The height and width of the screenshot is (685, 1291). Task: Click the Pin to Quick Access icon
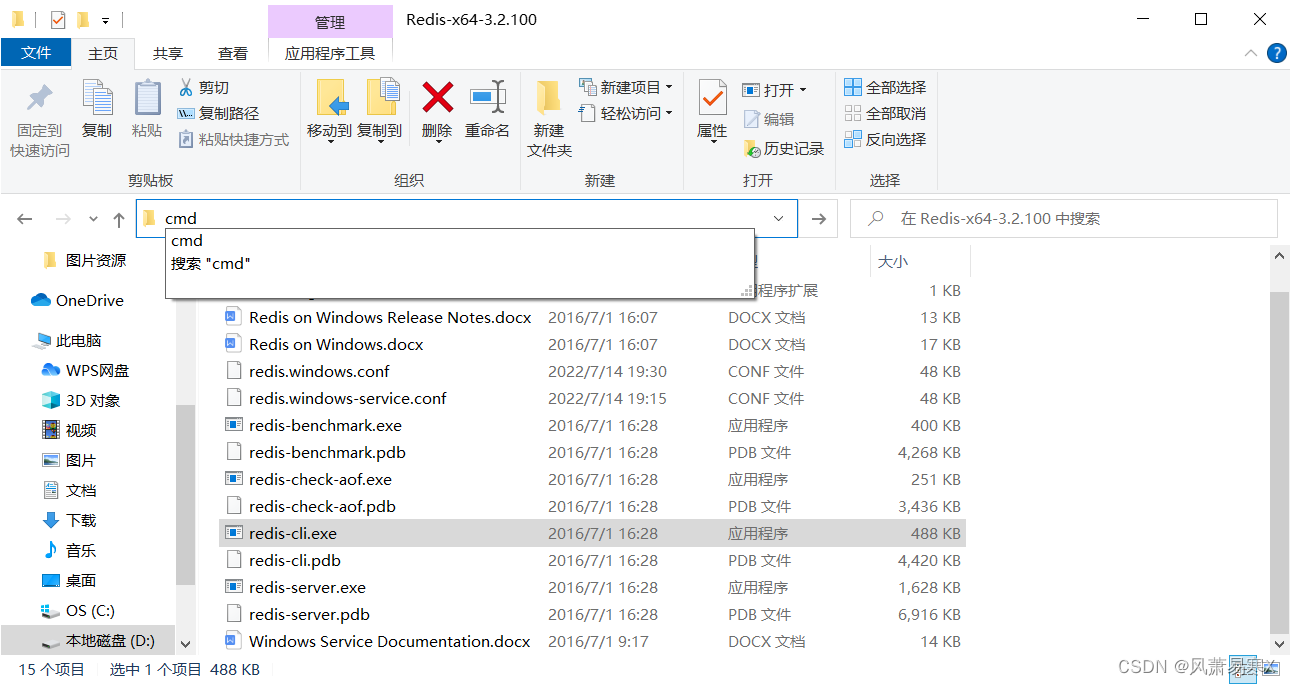pos(40,98)
